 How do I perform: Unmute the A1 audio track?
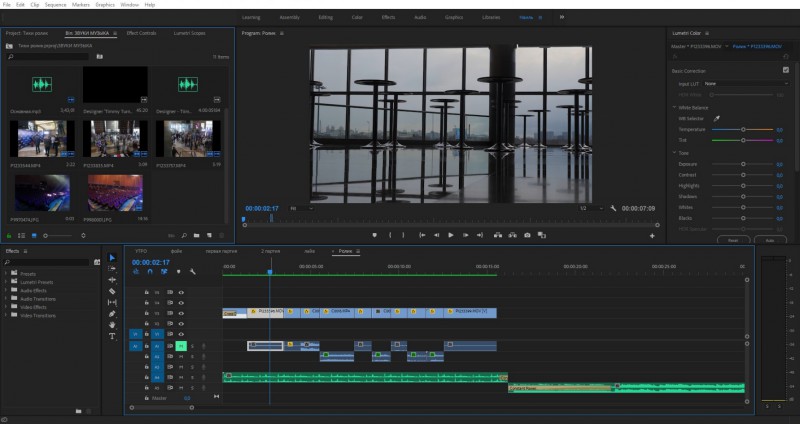[181, 346]
